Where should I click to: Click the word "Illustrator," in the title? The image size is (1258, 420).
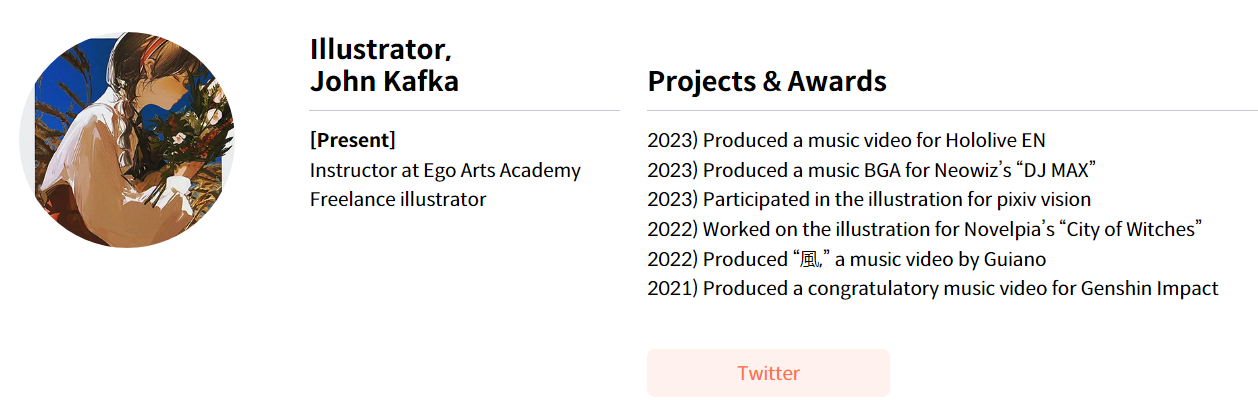click(x=374, y=49)
